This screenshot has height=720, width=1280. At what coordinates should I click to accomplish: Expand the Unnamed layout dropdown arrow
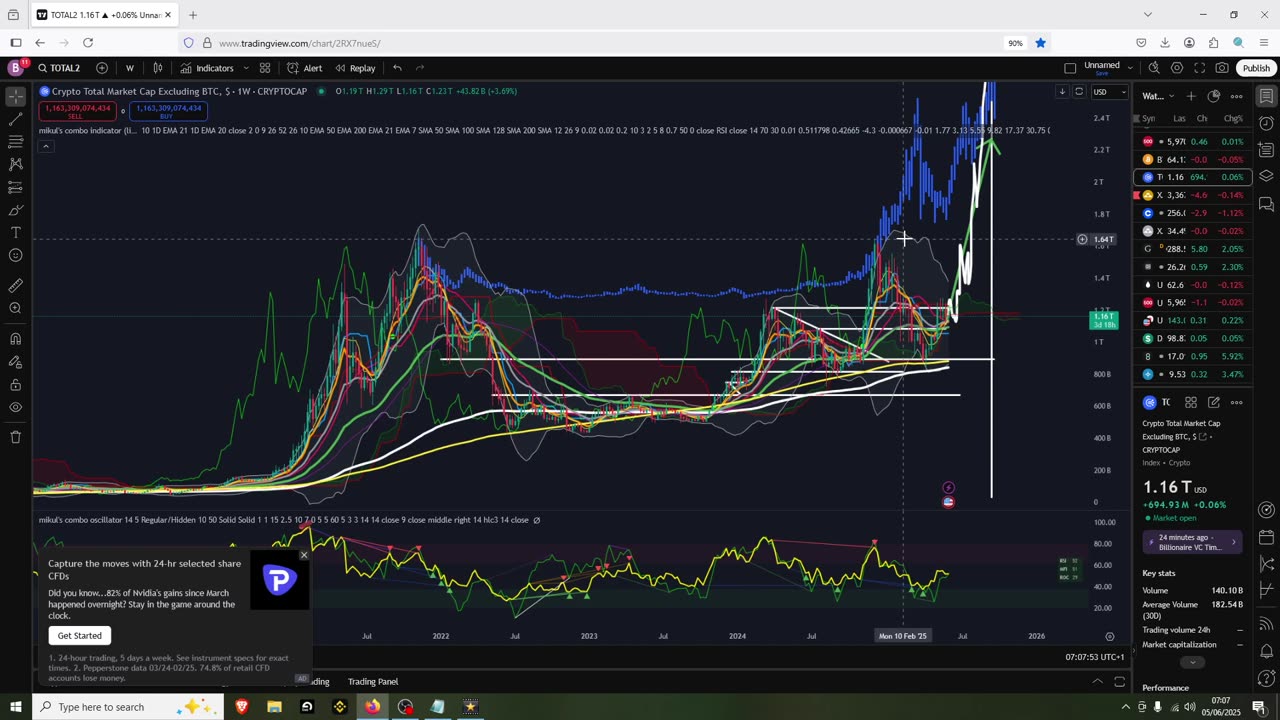1130,68
